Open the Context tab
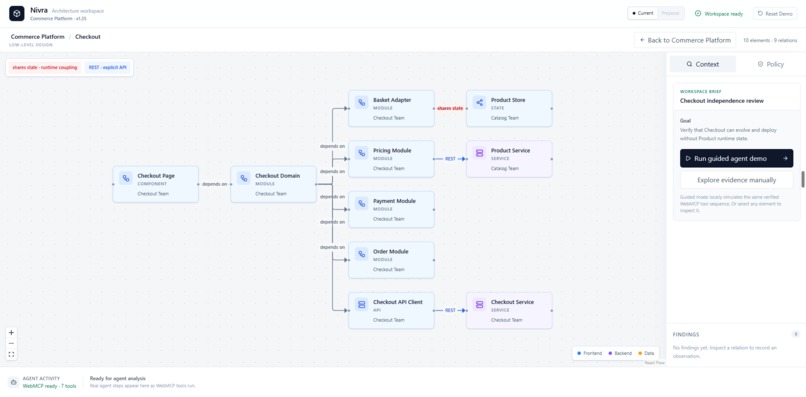806x397 pixels. 703,64
